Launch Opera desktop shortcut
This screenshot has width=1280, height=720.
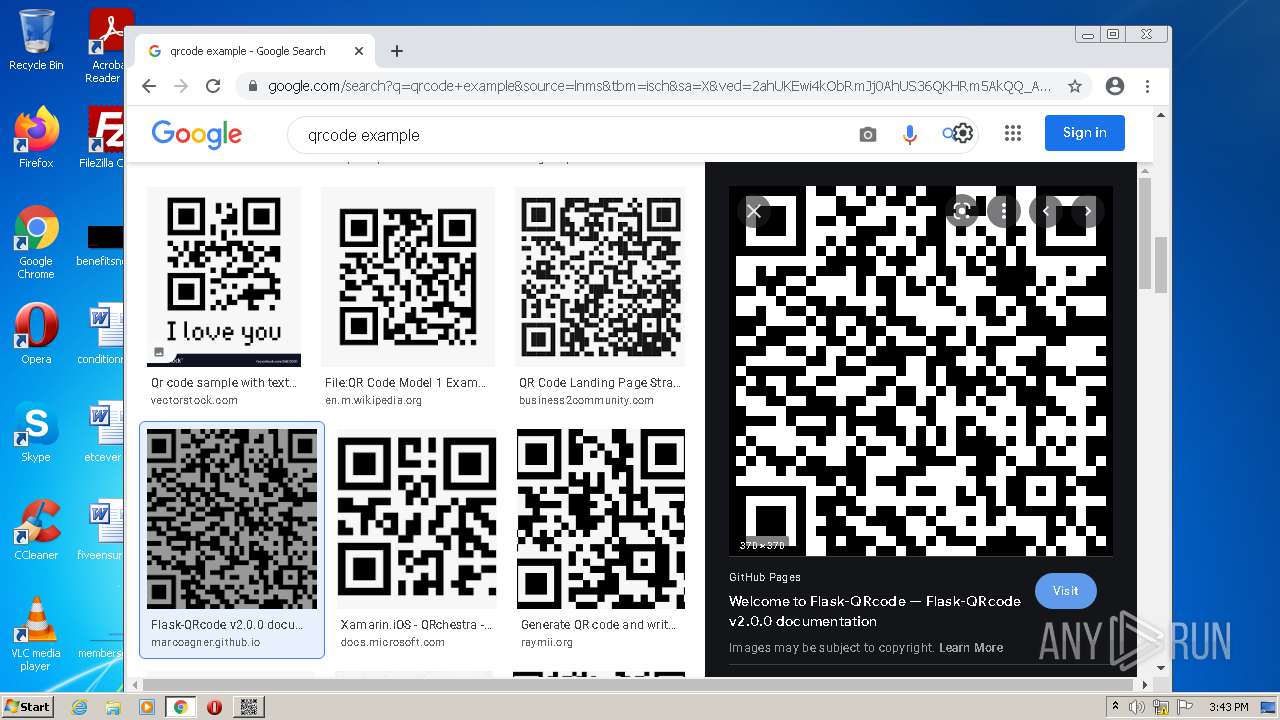click(x=36, y=334)
